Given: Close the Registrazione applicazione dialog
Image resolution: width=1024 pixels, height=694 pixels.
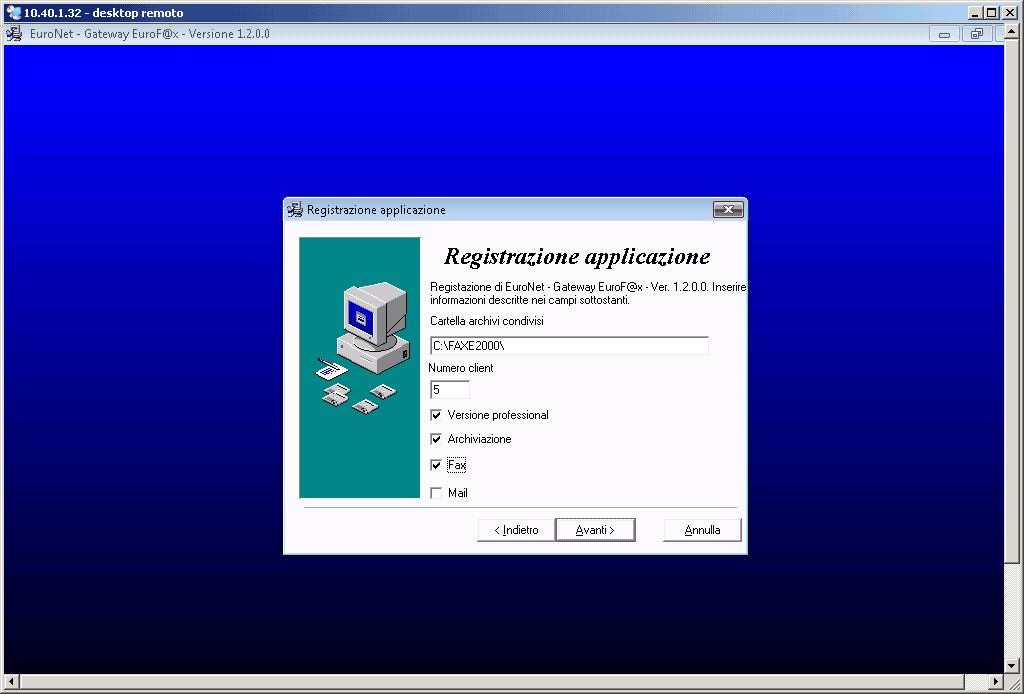Looking at the screenshot, I should (x=728, y=210).
